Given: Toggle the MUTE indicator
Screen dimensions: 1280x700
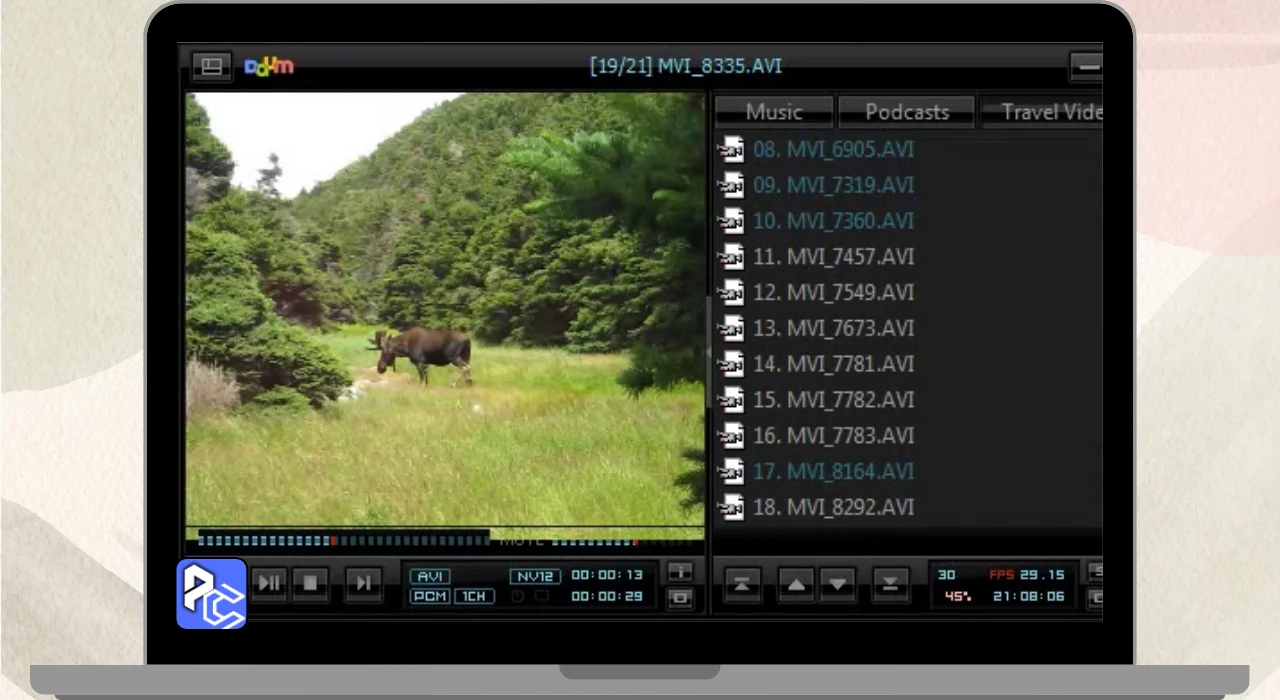Looking at the screenshot, I should click(521, 541).
